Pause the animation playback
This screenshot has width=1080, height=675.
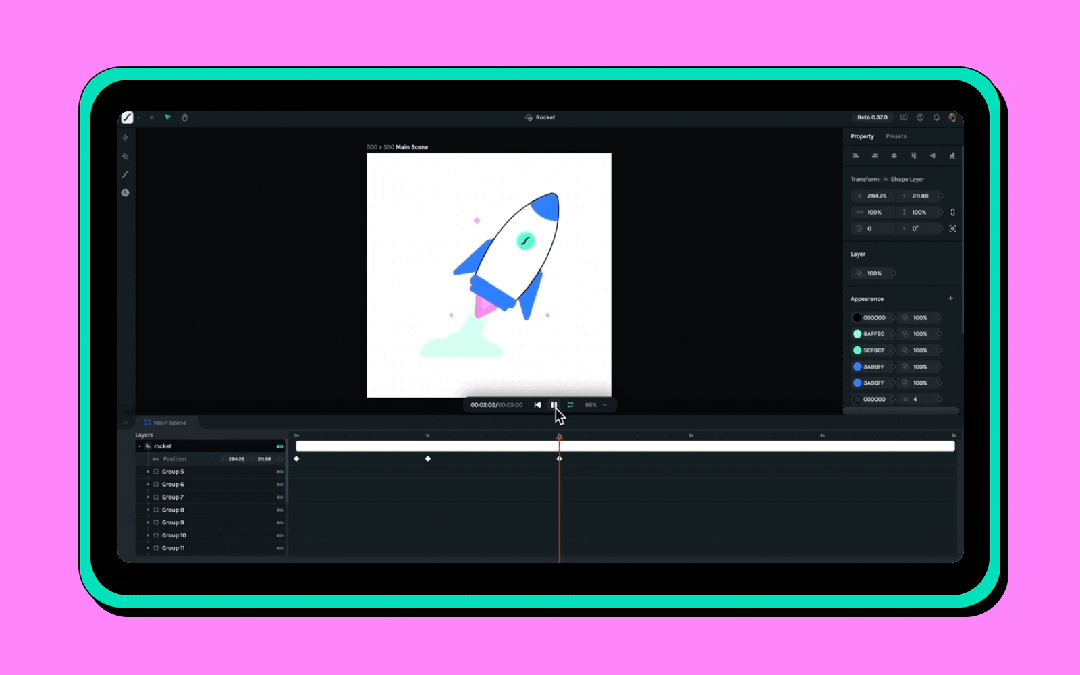click(x=554, y=405)
